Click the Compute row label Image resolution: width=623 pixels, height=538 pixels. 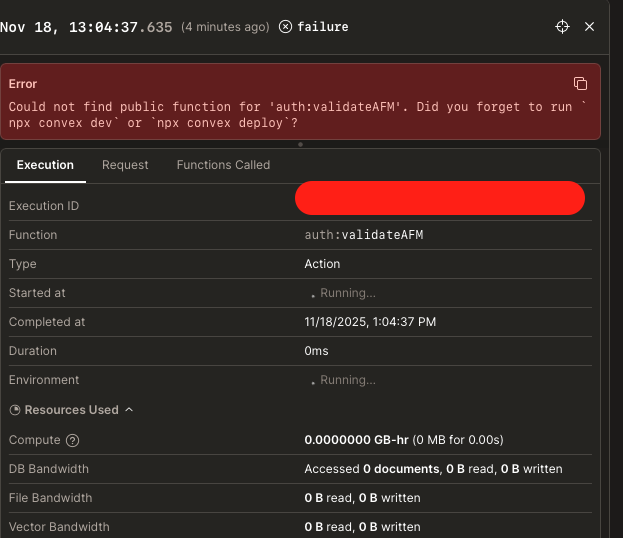point(35,440)
